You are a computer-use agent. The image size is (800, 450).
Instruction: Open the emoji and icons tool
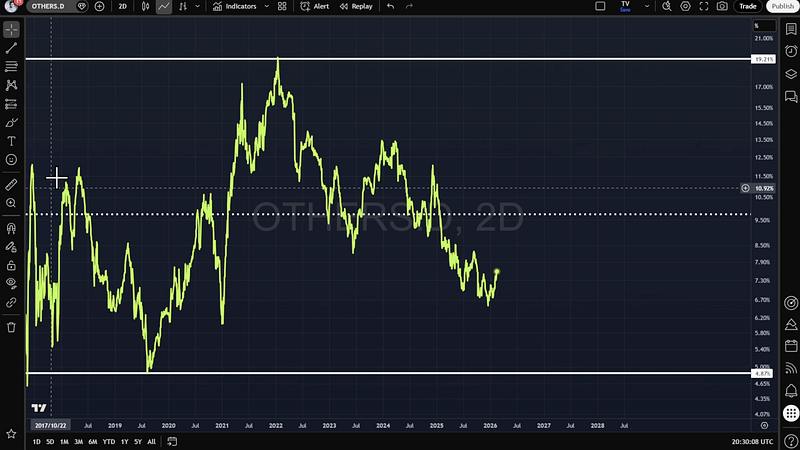click(11, 160)
